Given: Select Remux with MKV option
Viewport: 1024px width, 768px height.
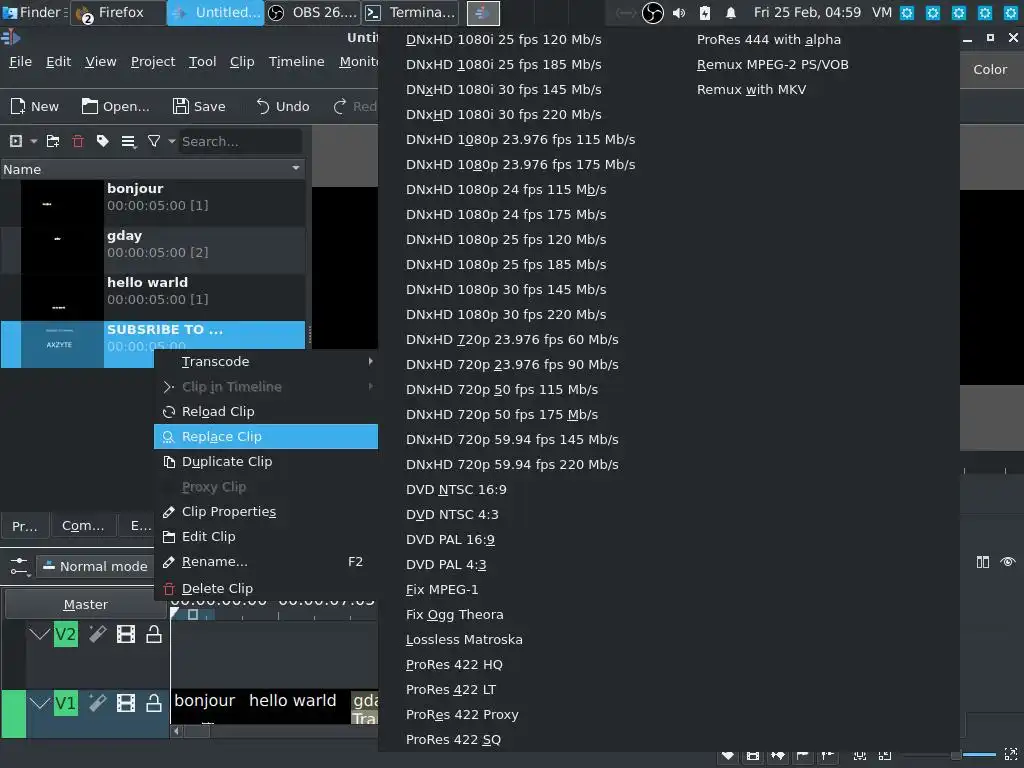Looking at the screenshot, I should pyautogui.click(x=751, y=89).
